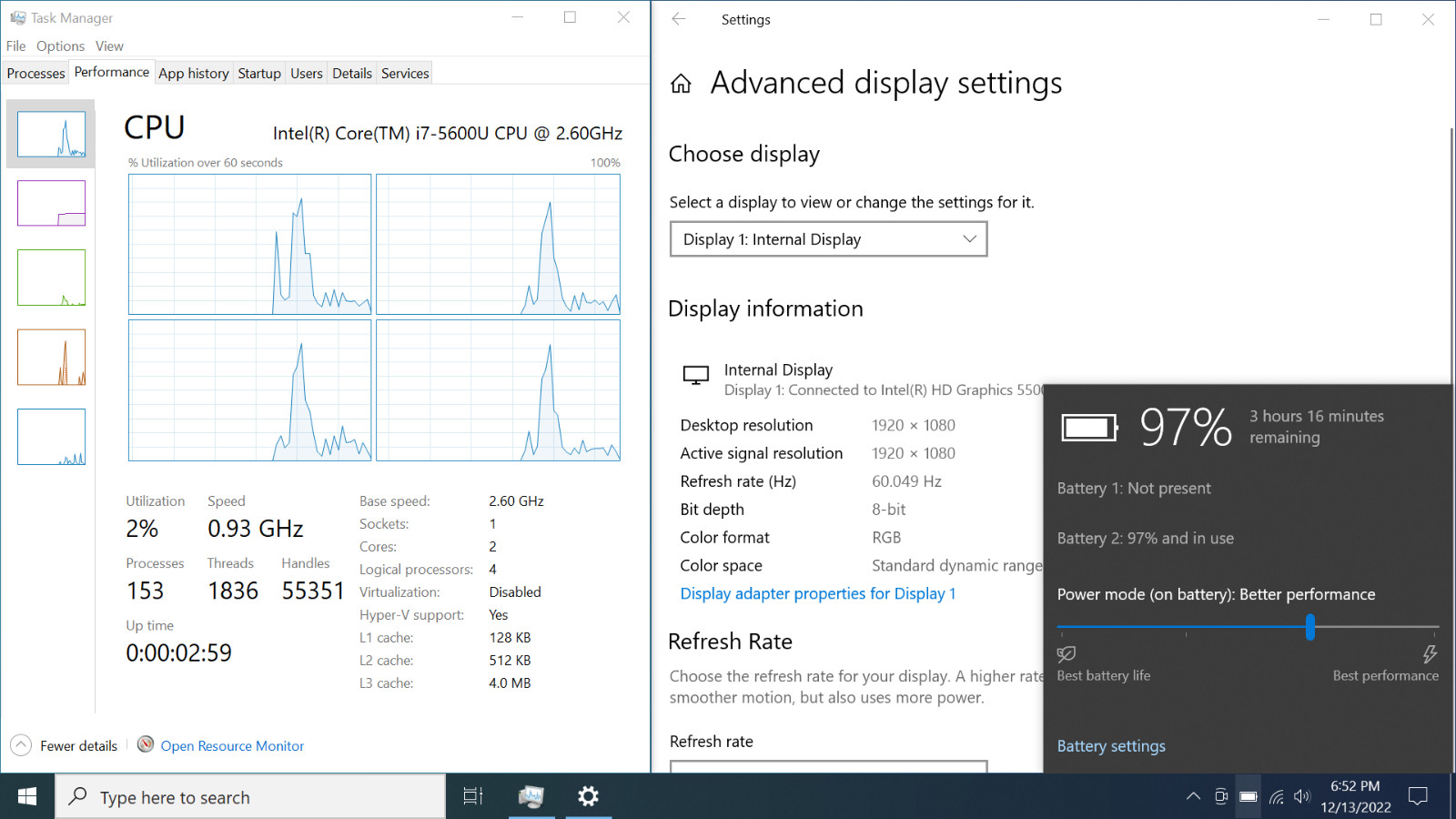Expand the Display 1: Internal Display dropdown
1456x819 pixels.
tap(828, 239)
